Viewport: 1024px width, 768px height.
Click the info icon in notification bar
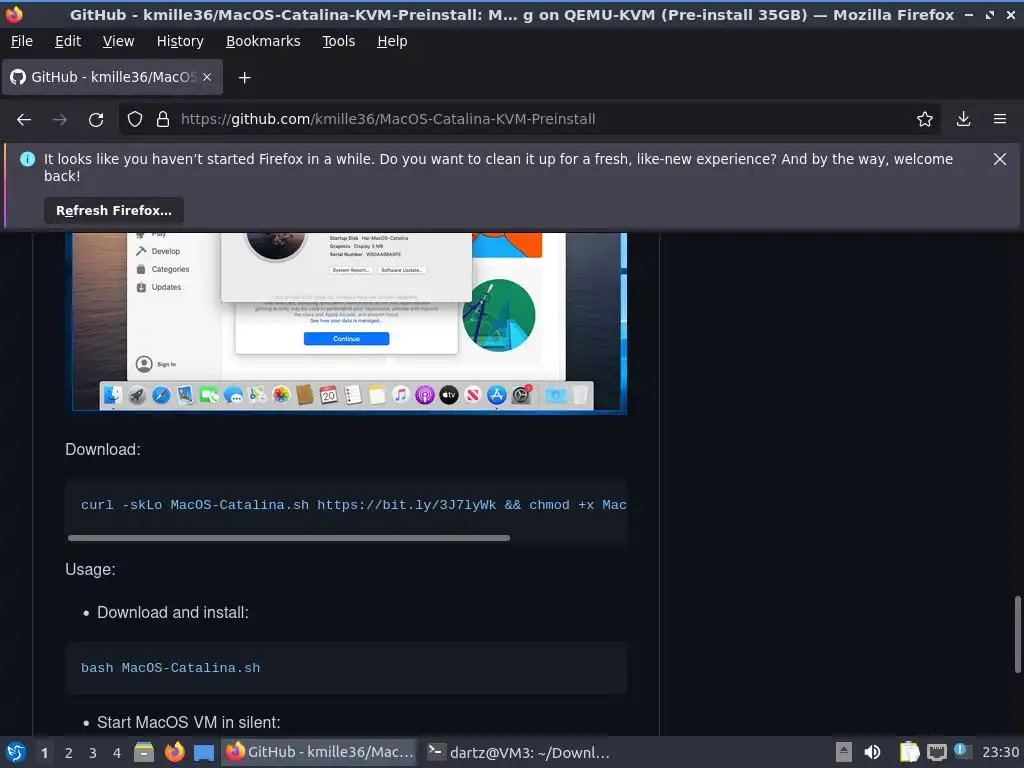(27, 159)
